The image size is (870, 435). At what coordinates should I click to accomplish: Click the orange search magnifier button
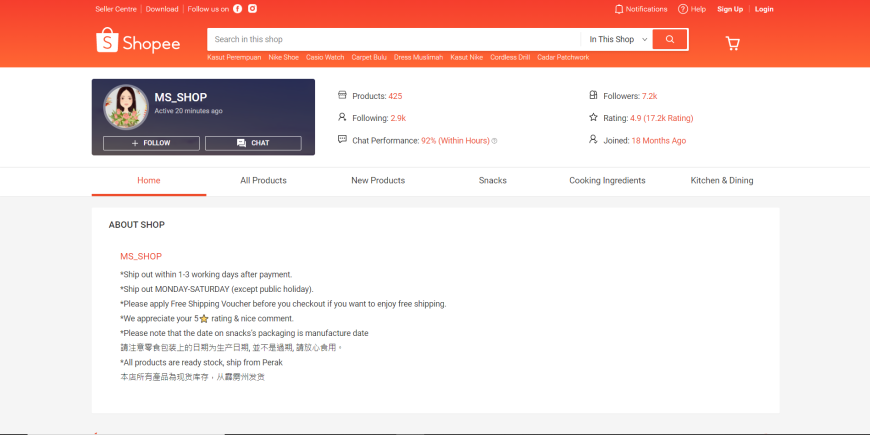(670, 39)
